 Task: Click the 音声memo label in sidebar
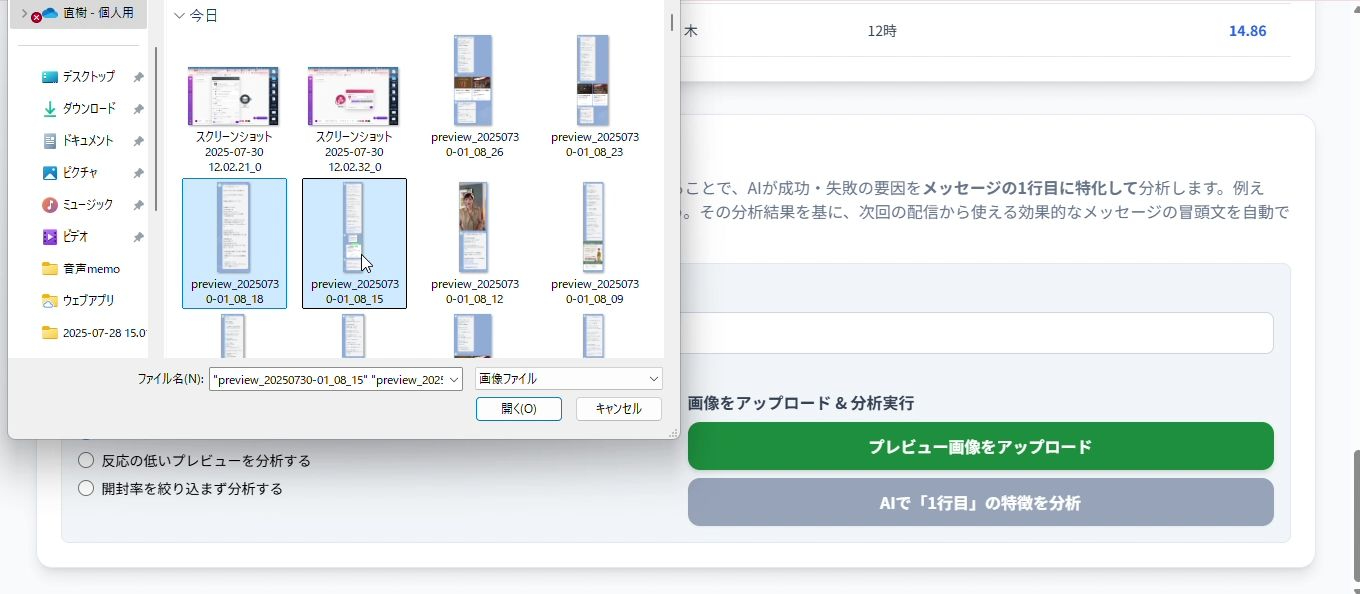tap(91, 269)
